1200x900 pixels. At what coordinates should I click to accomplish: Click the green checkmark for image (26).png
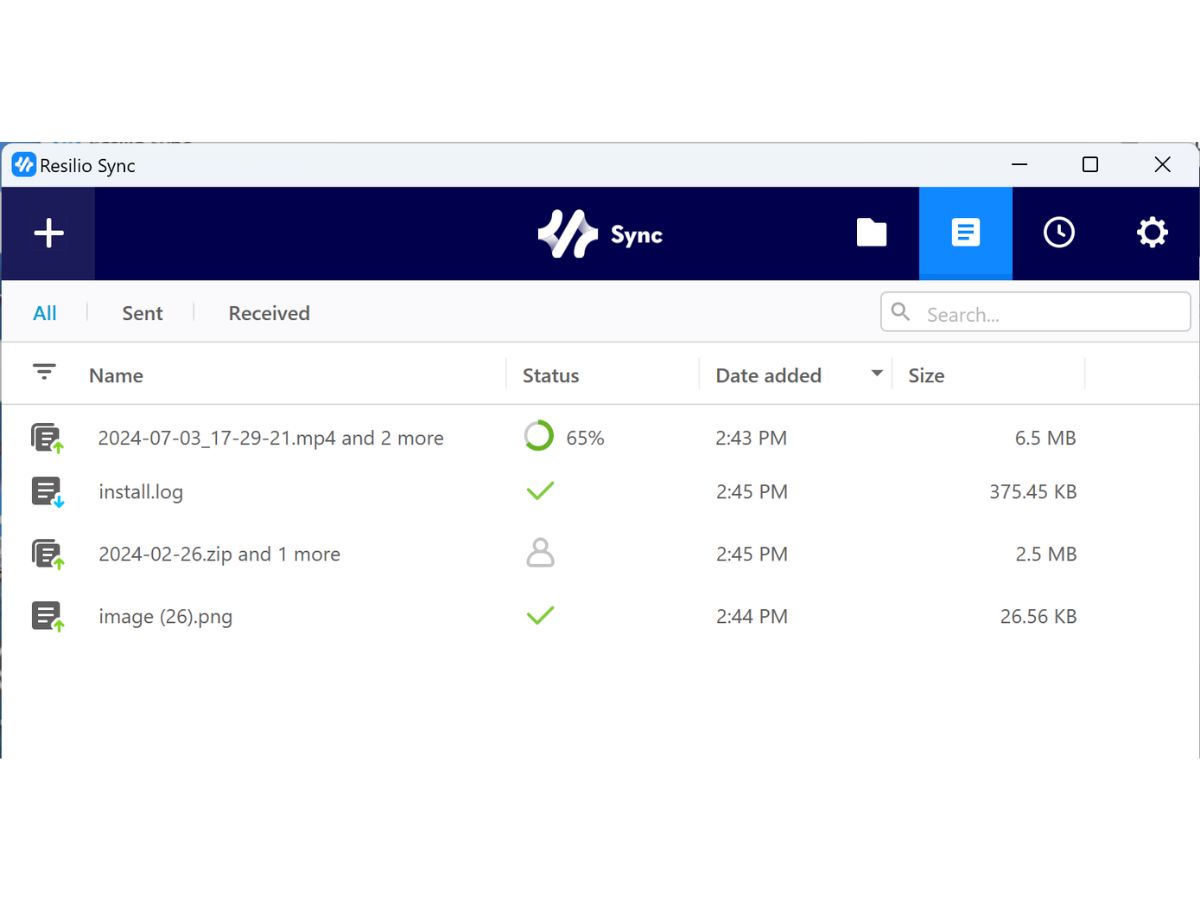(540, 616)
